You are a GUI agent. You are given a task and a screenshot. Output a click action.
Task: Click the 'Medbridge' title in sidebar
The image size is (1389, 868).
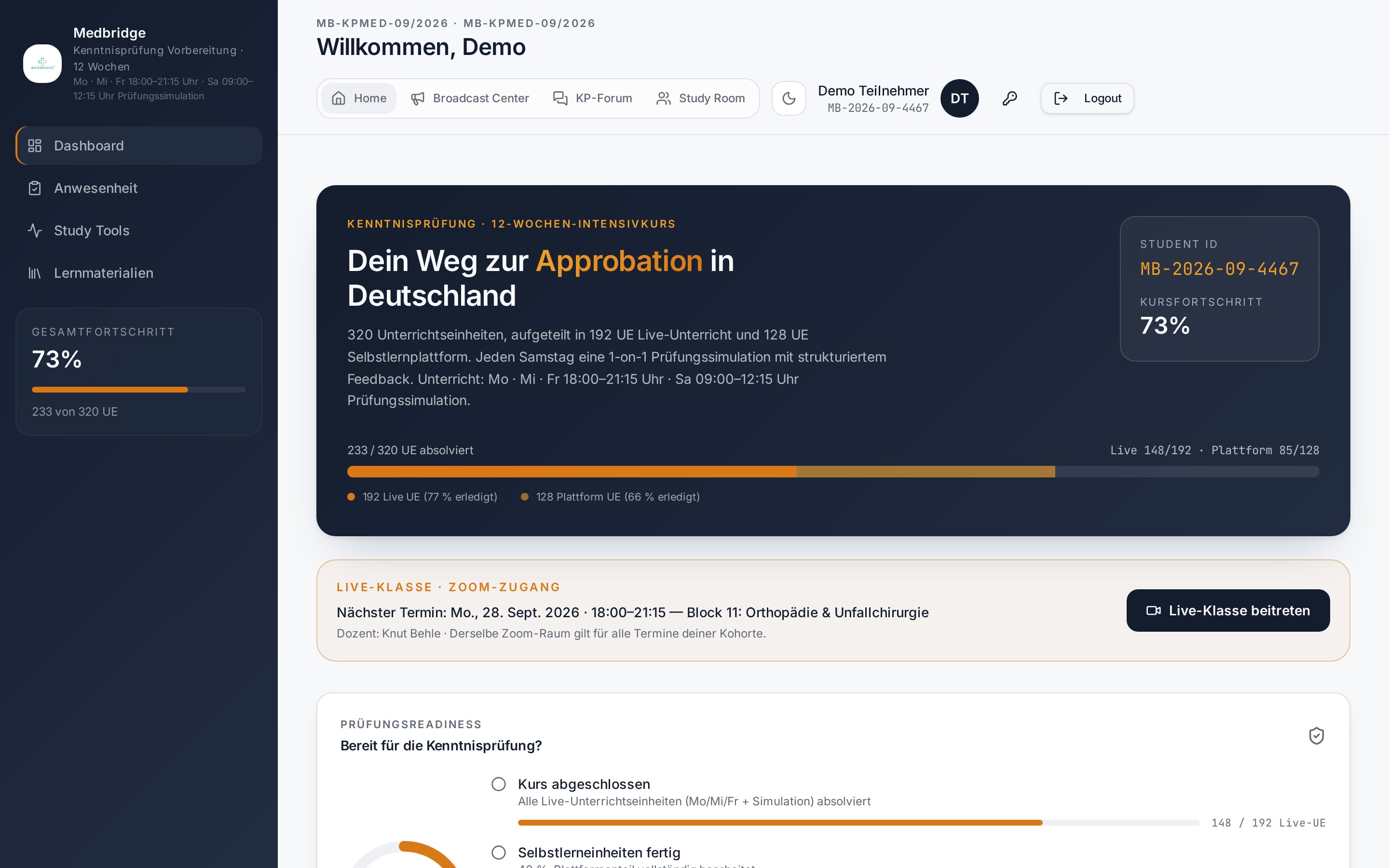109,33
